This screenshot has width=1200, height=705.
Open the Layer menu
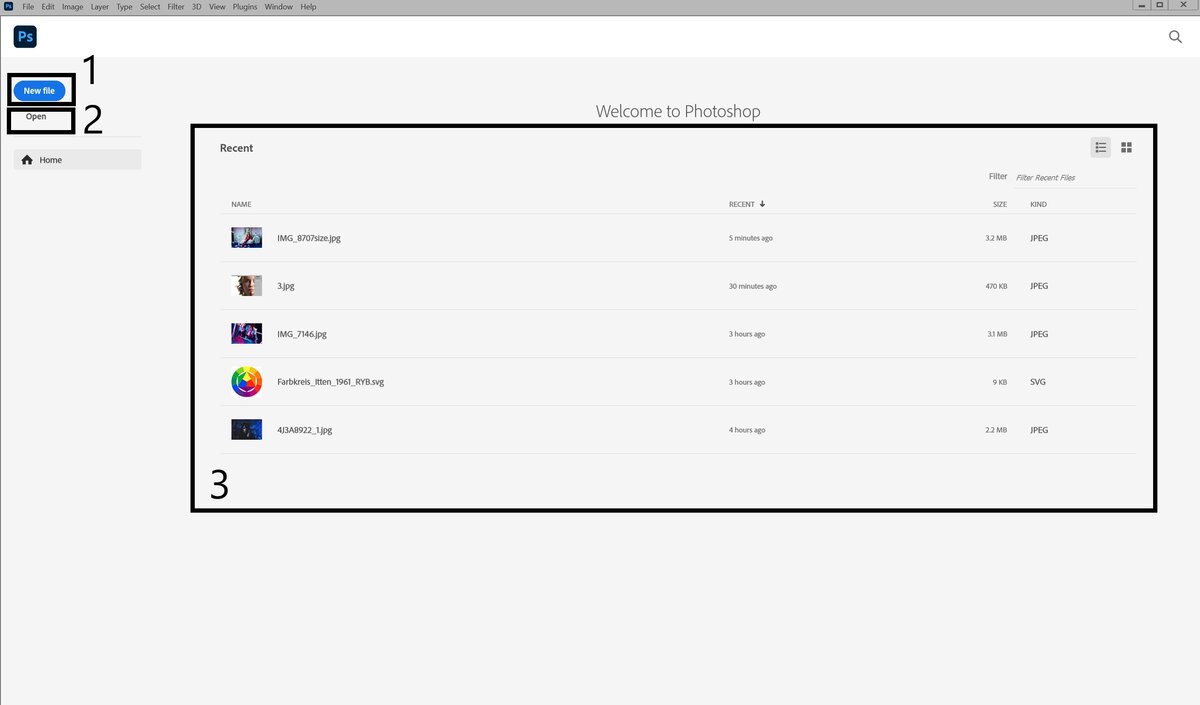coord(100,7)
